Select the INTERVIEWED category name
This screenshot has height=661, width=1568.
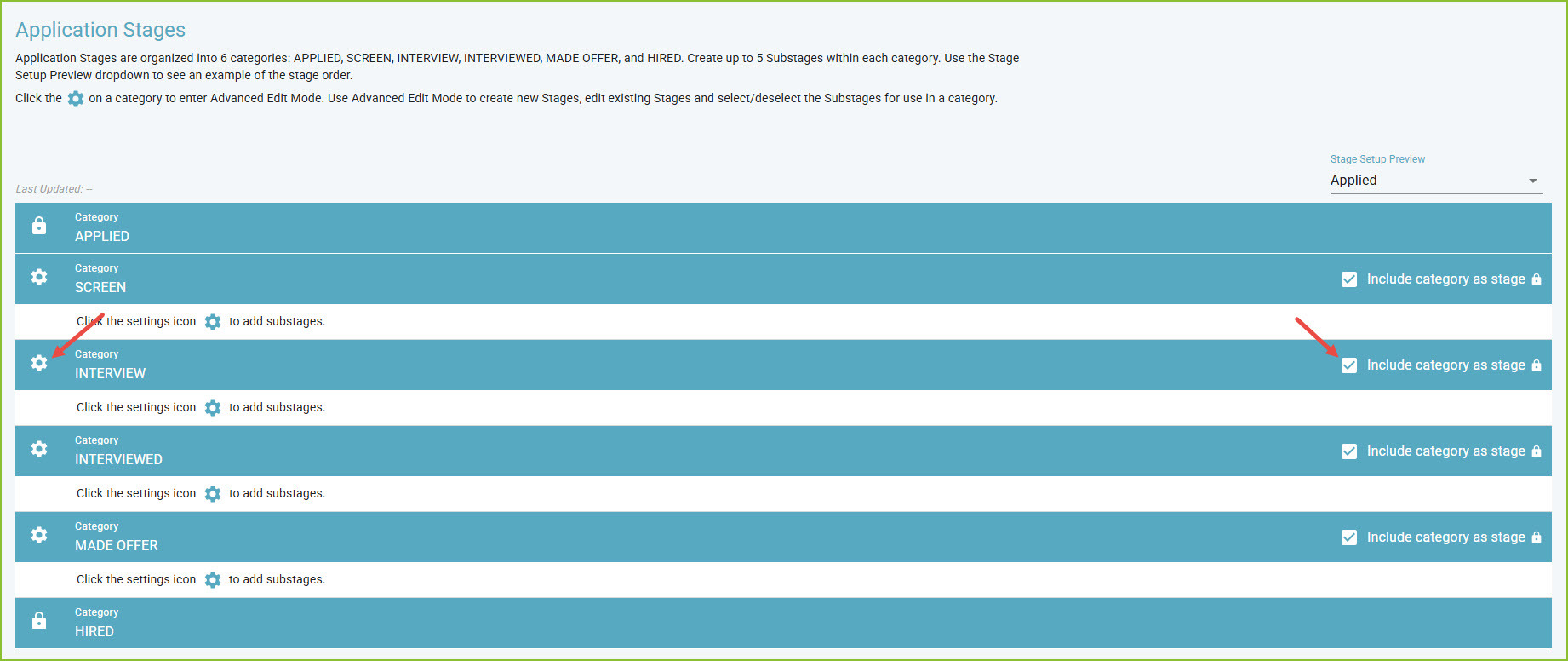coord(118,460)
